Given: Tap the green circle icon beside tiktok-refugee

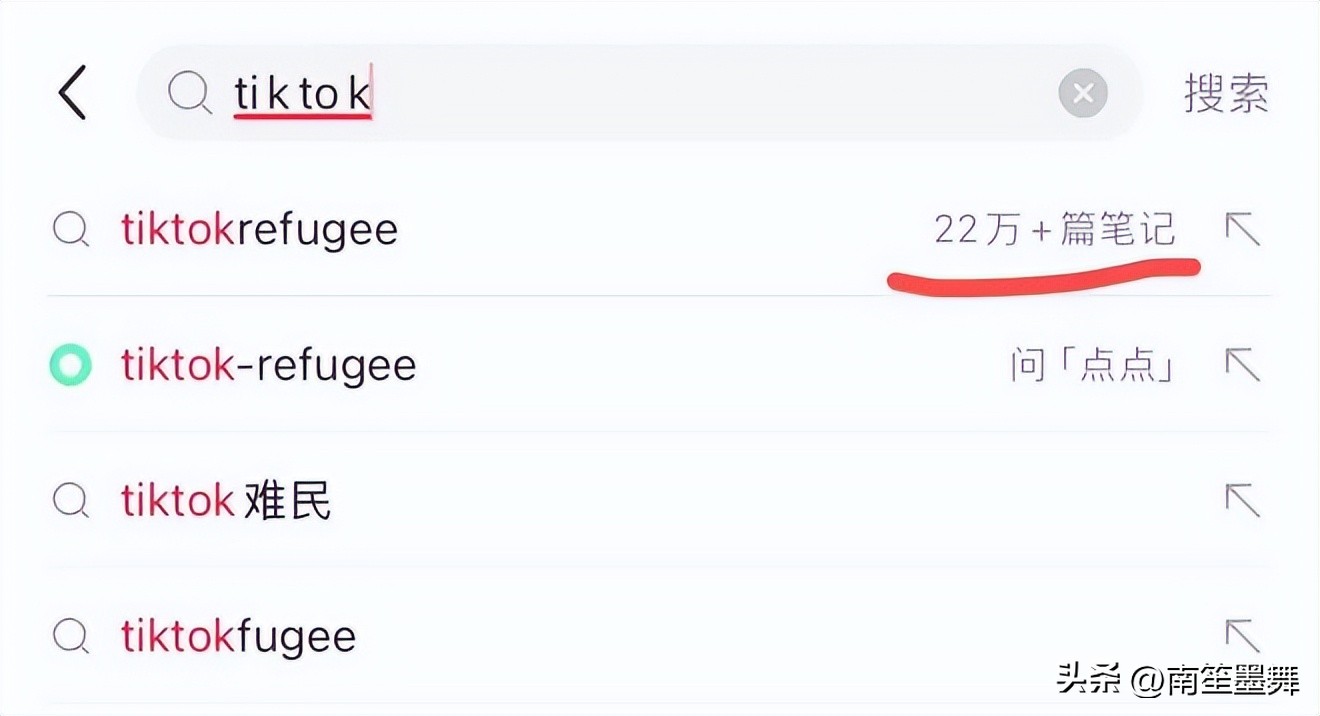Looking at the screenshot, I should click(71, 365).
